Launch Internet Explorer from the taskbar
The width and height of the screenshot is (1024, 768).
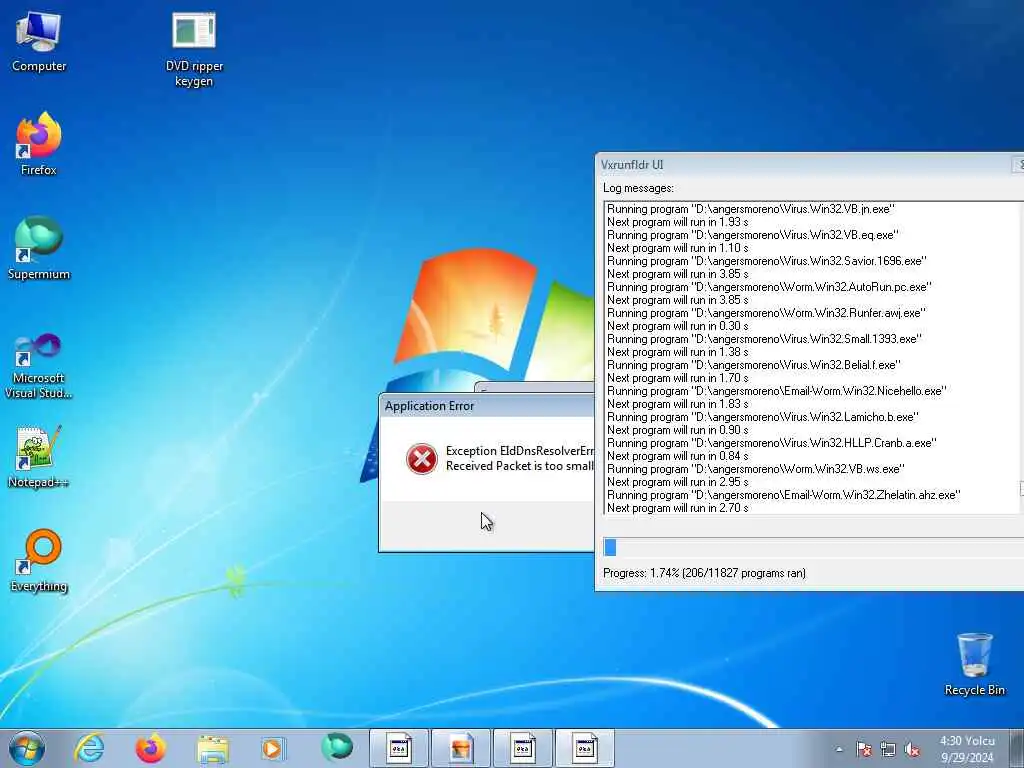tap(89, 748)
